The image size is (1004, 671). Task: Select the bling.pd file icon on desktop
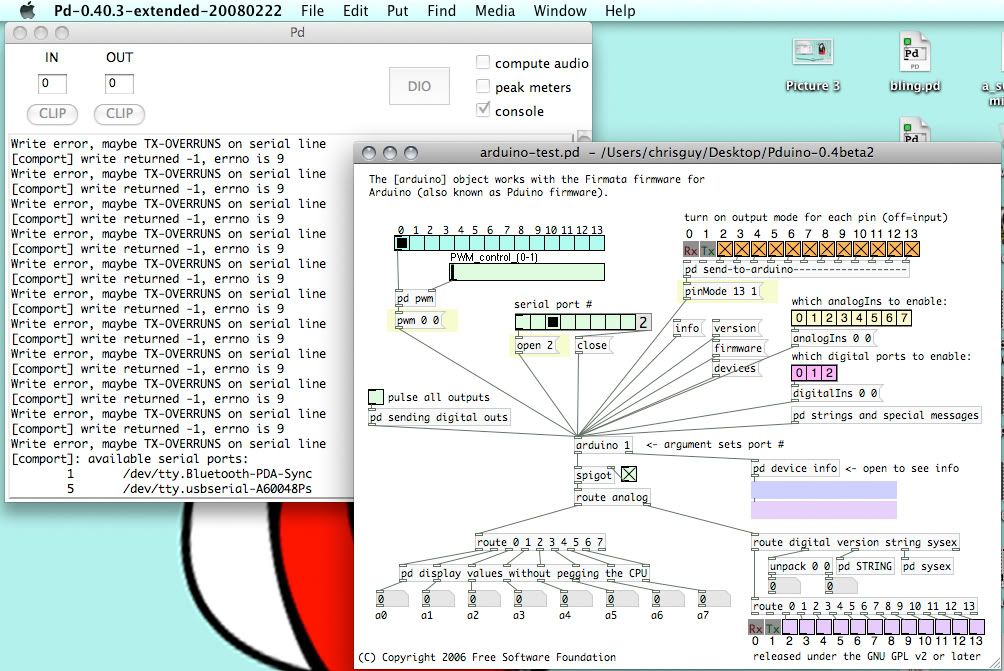[915, 56]
